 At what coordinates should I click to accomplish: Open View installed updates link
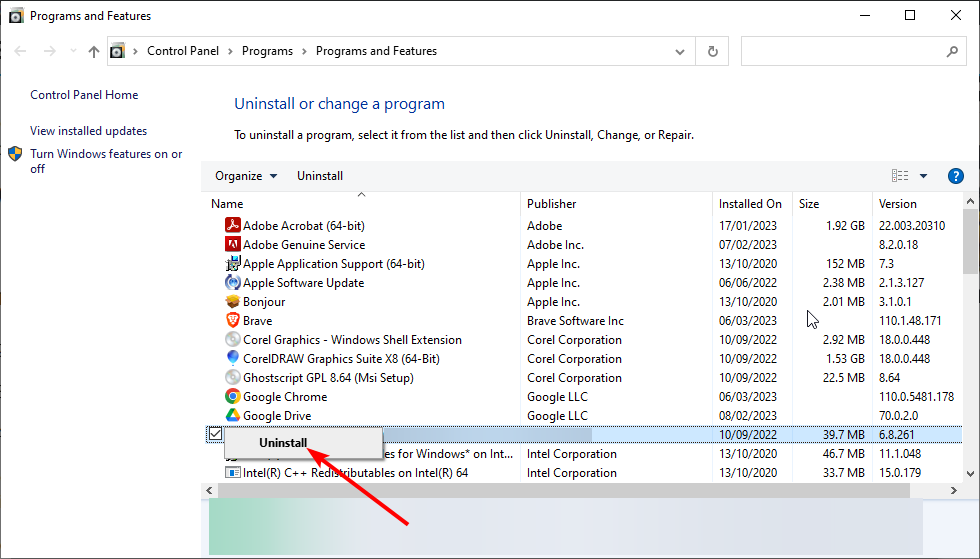coord(89,131)
